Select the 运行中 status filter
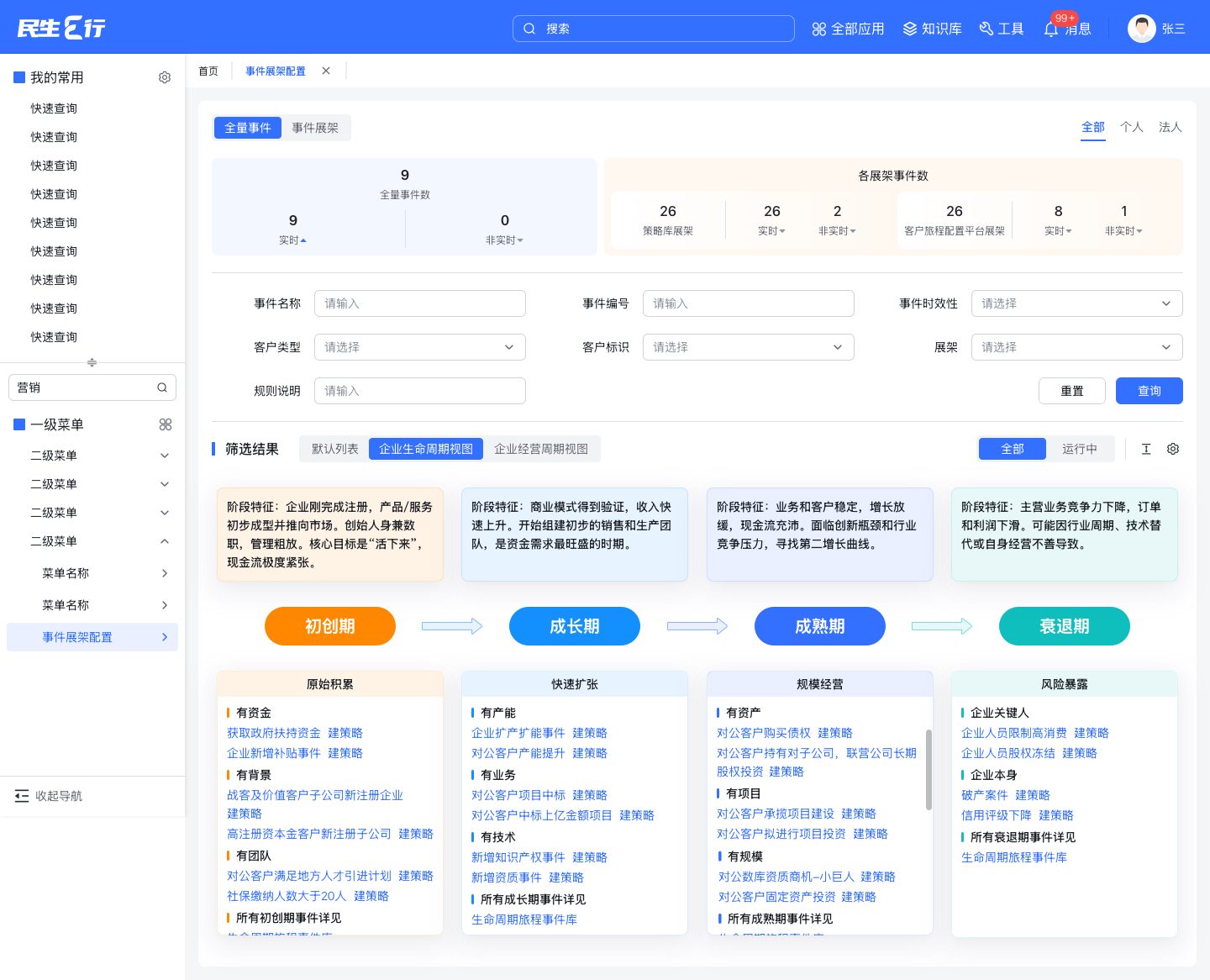Viewport: 1210px width, 980px height. [x=1080, y=449]
